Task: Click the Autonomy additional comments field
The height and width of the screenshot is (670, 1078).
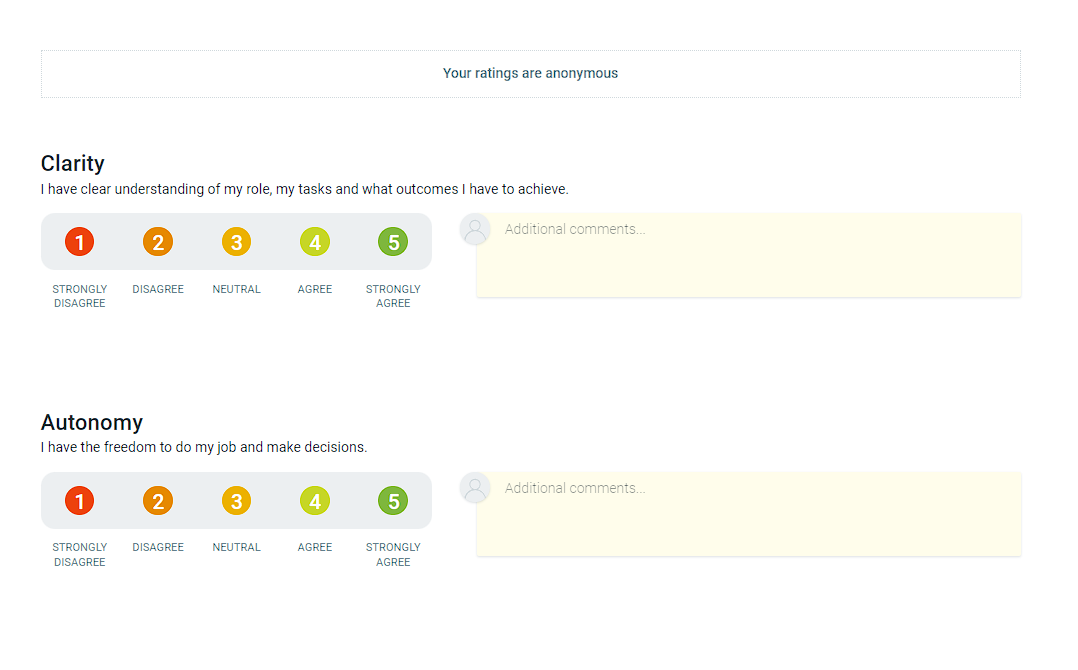Action: click(749, 514)
